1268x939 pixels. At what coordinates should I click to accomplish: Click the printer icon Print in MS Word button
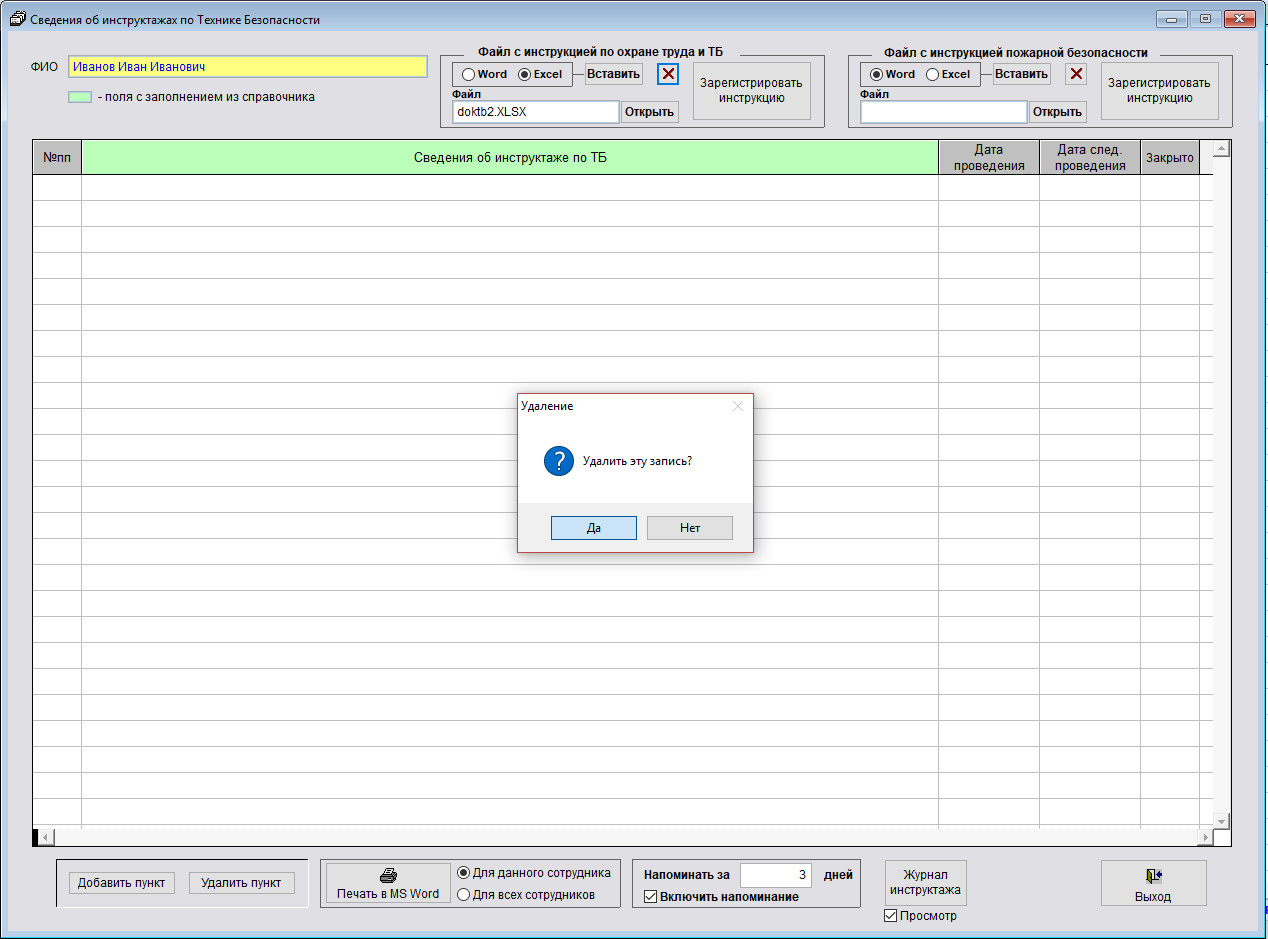coord(388,884)
